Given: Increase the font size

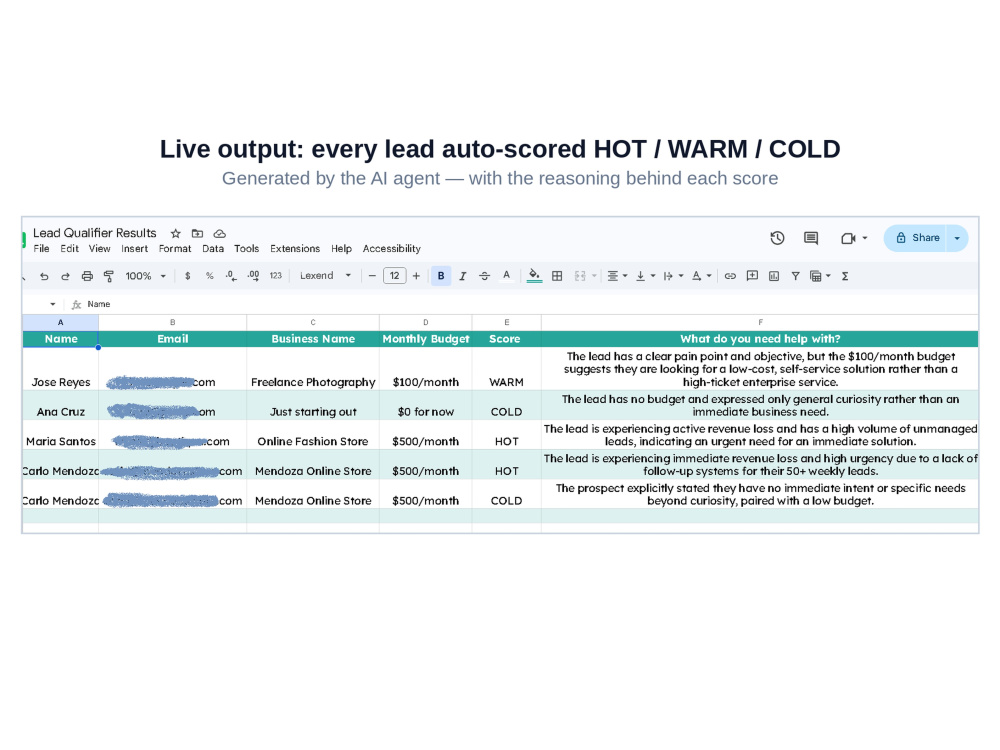Looking at the screenshot, I should 416,276.
